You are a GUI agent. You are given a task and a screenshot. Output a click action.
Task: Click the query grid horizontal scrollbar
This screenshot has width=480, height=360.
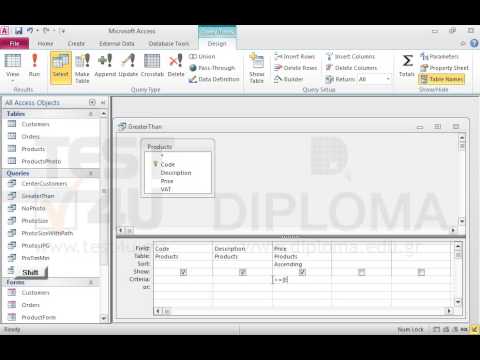[304, 311]
